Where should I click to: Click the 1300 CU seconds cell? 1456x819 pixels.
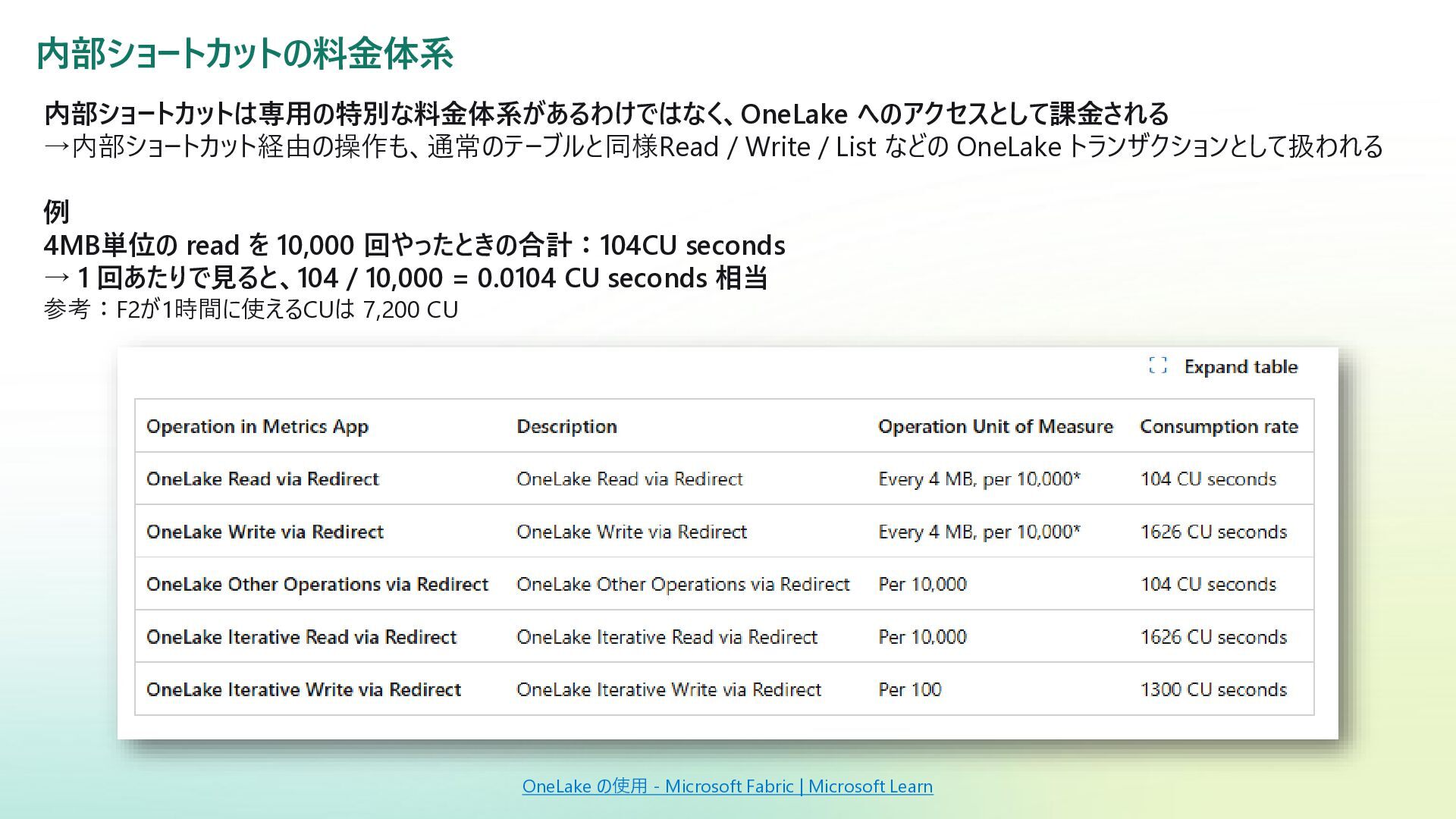(1213, 689)
